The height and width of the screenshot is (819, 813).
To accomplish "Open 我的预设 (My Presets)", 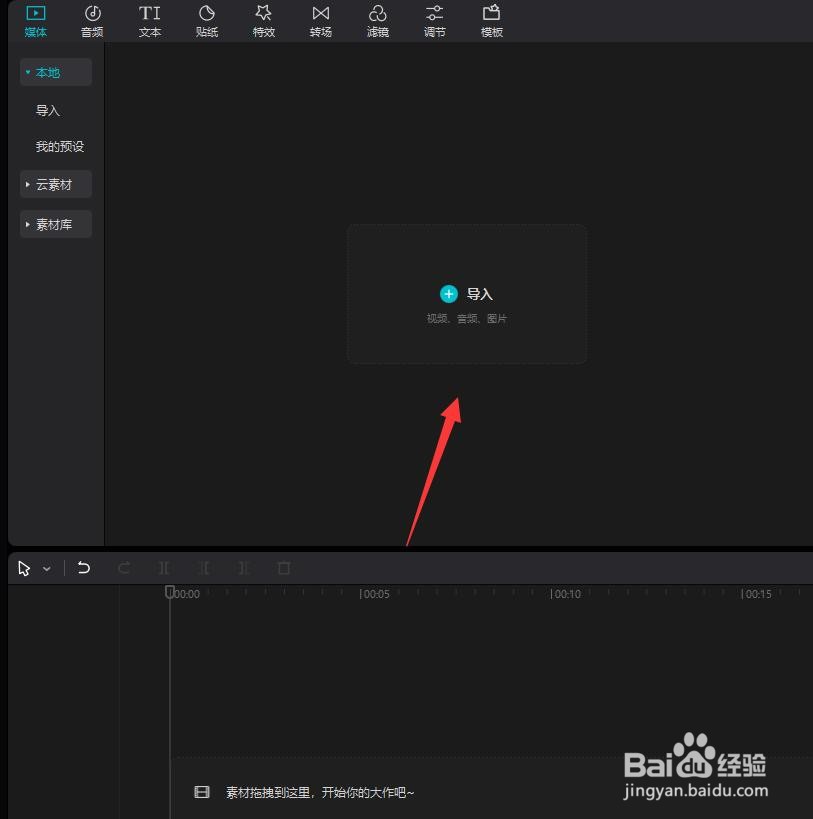I will click(x=60, y=146).
